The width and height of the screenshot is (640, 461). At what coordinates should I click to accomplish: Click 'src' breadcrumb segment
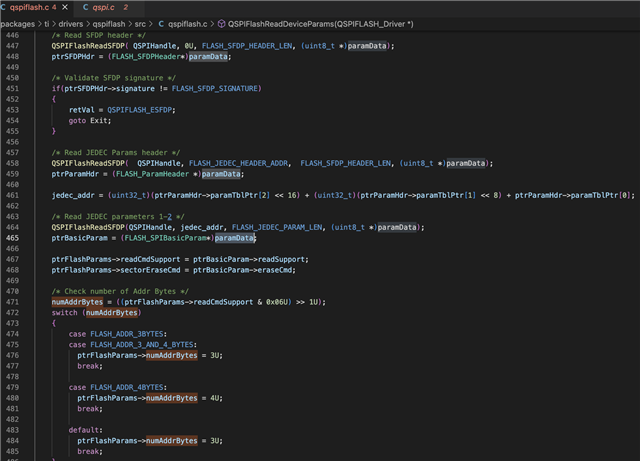point(140,24)
